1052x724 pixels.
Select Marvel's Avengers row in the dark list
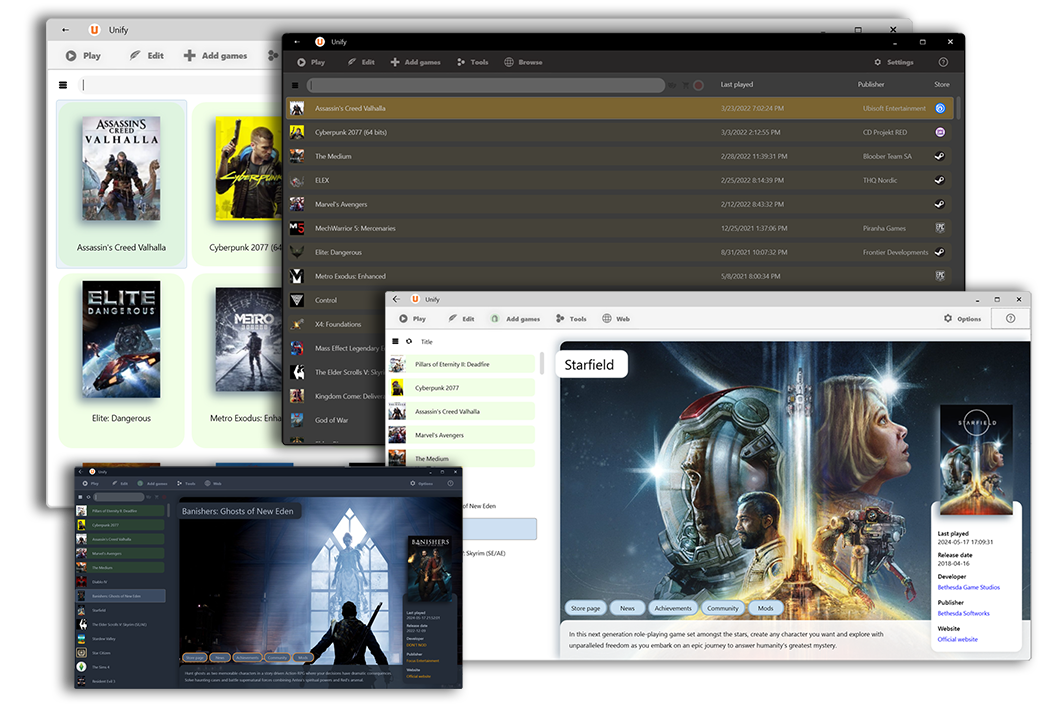click(x=620, y=204)
